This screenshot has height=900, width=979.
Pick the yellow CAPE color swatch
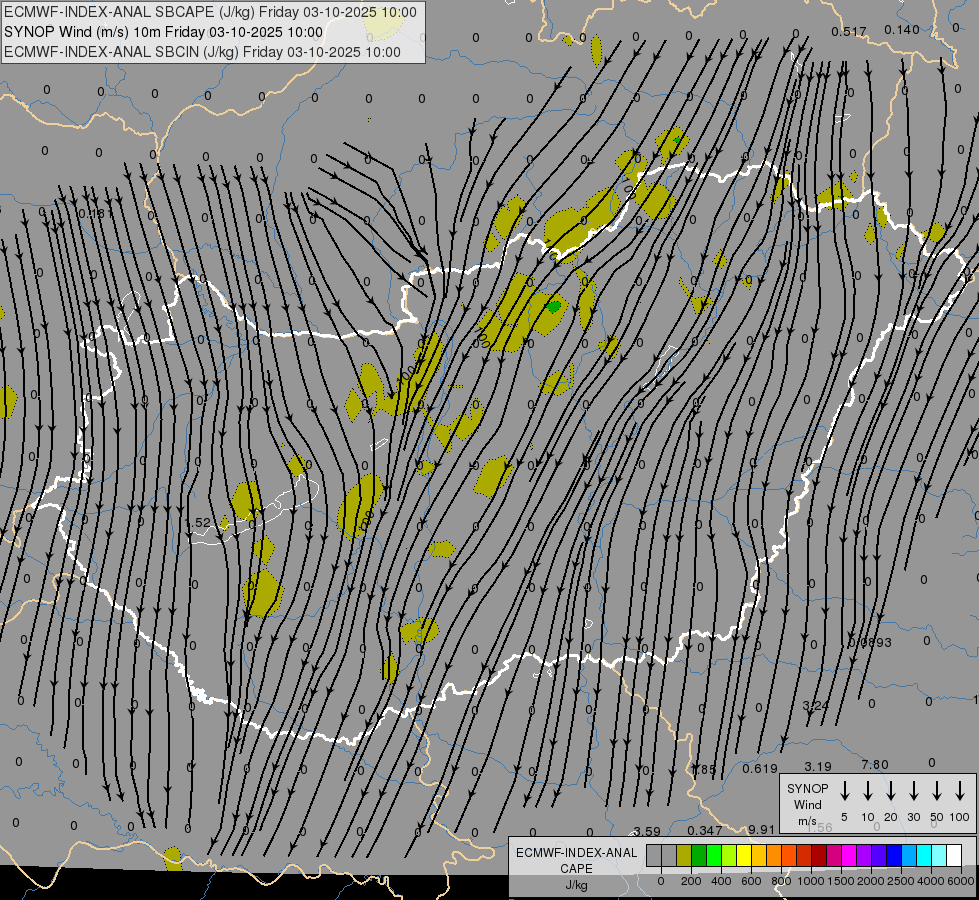click(x=744, y=855)
